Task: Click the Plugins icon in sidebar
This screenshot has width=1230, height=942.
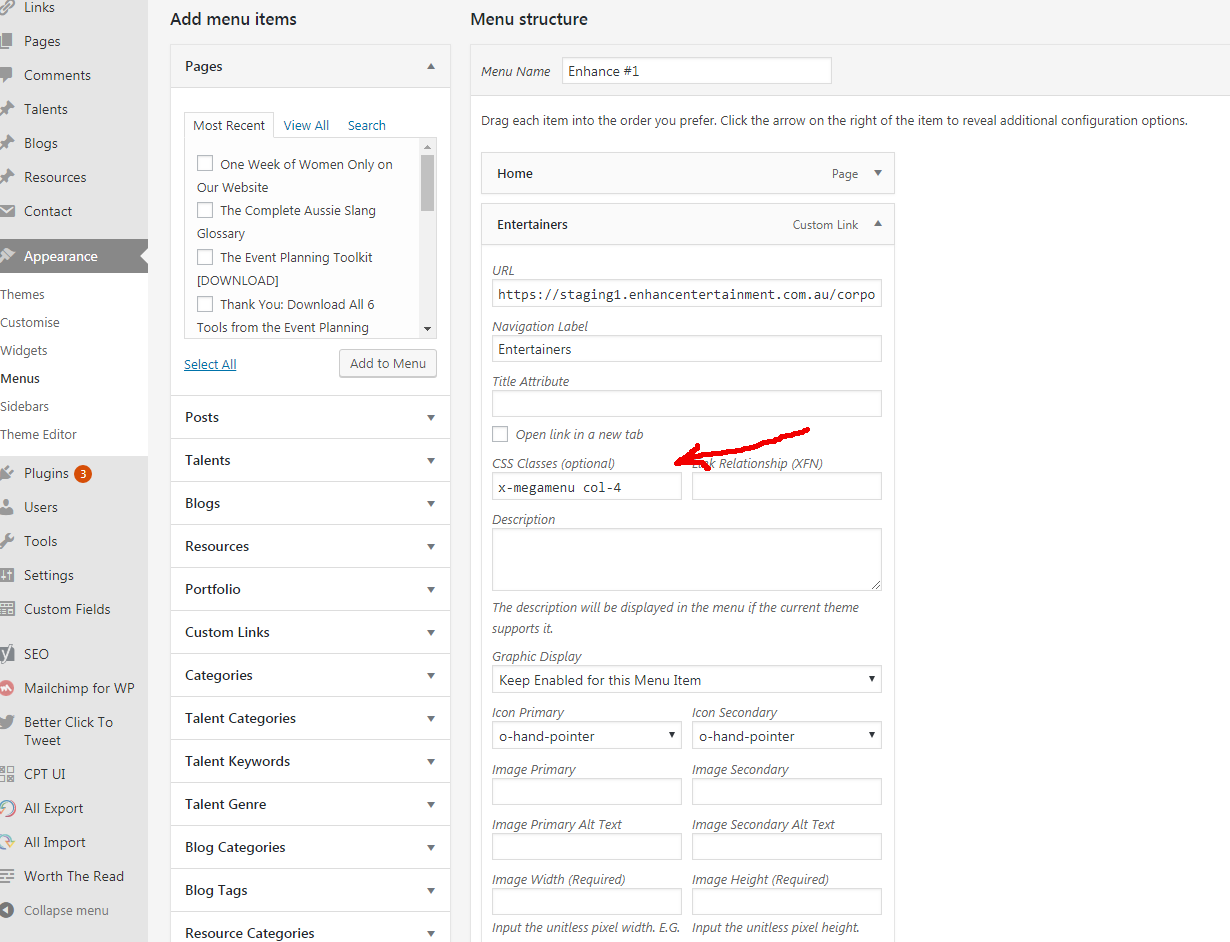Action: point(7,473)
